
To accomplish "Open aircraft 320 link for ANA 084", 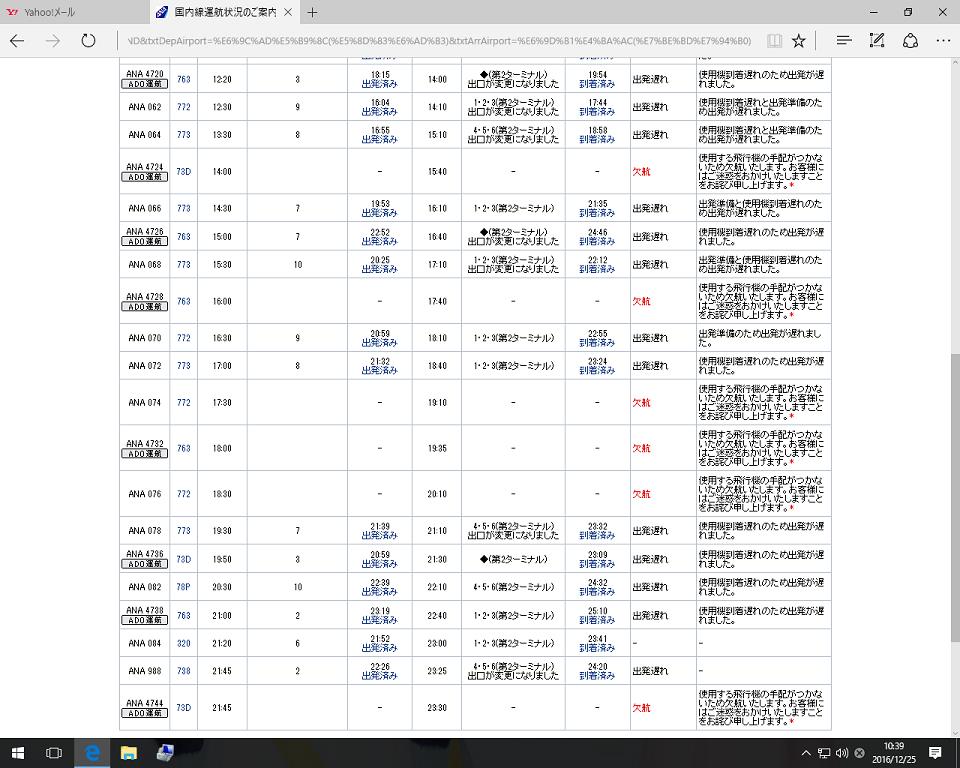I will (184, 643).
